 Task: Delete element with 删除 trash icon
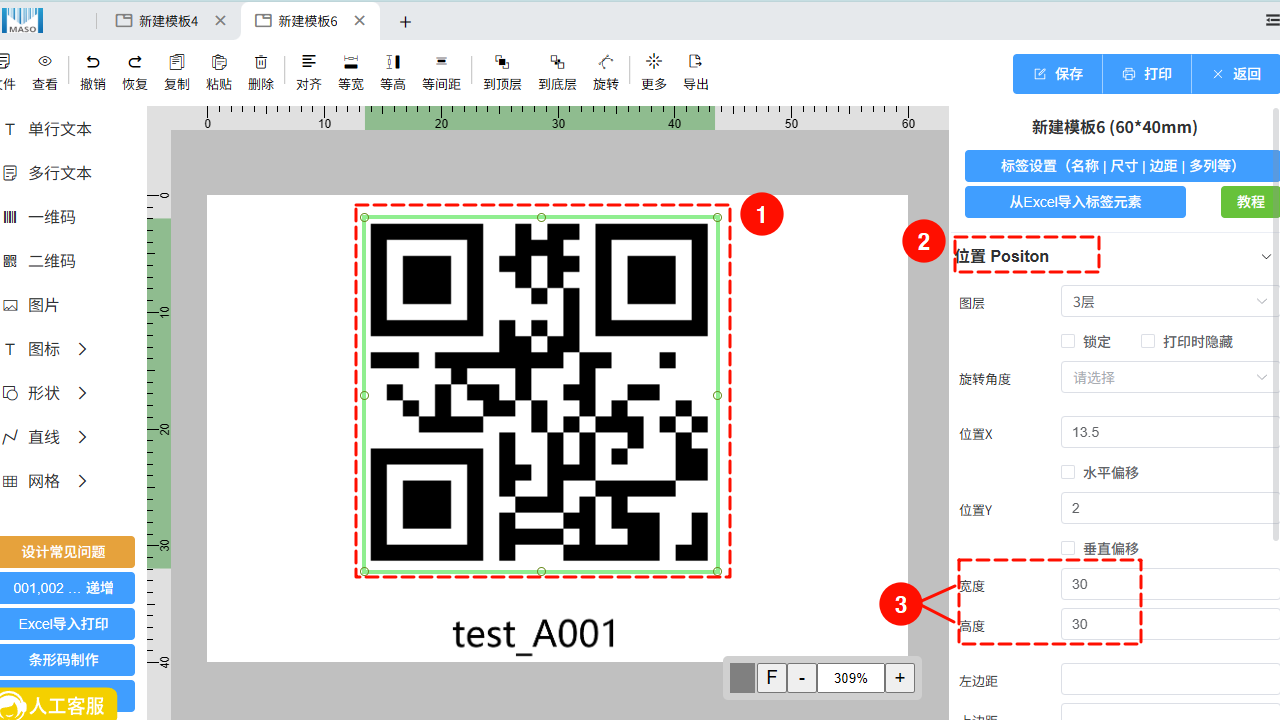click(x=261, y=62)
